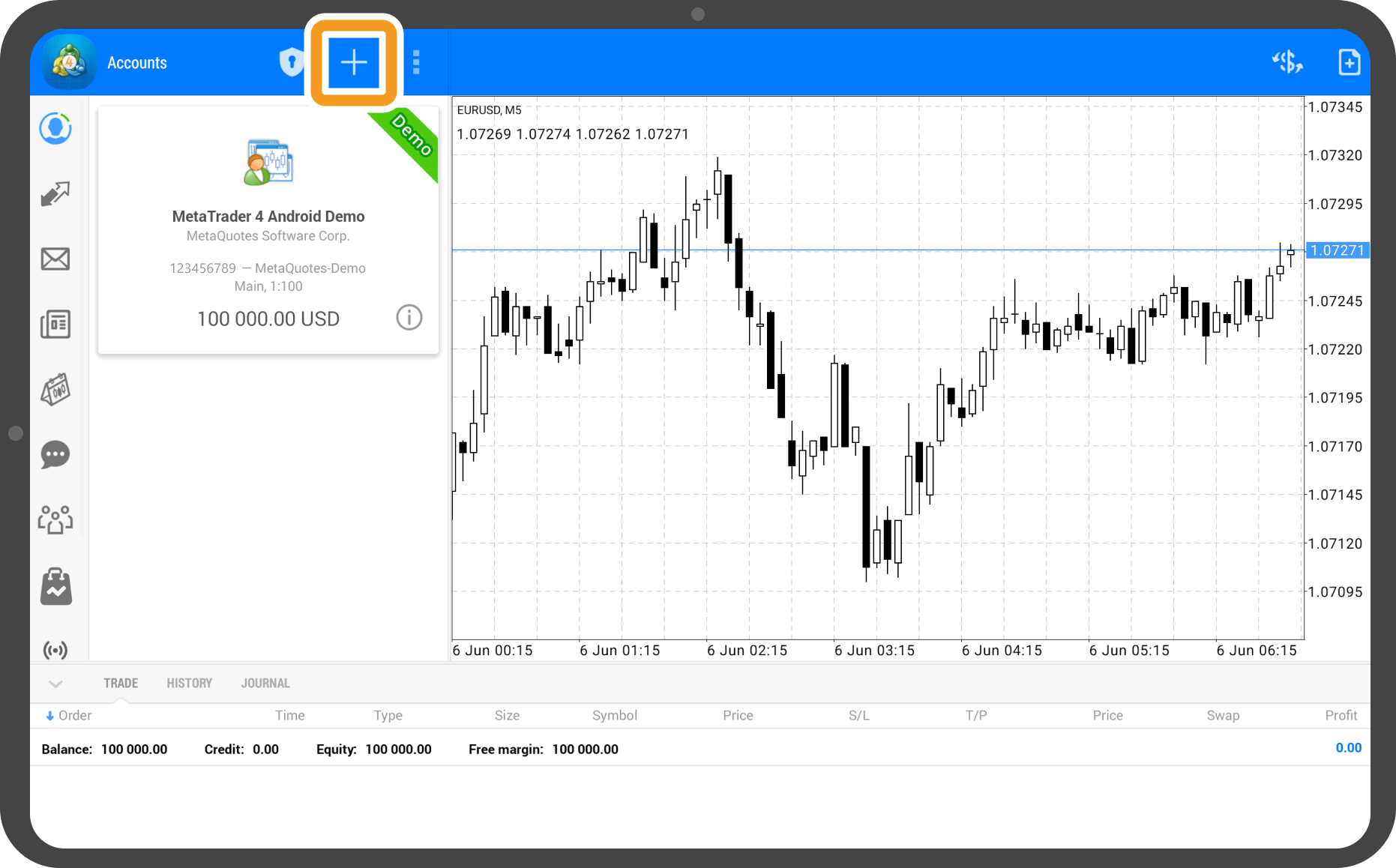The width and height of the screenshot is (1396, 868).
Task: Click the Swap column header
Action: pyautogui.click(x=1223, y=716)
